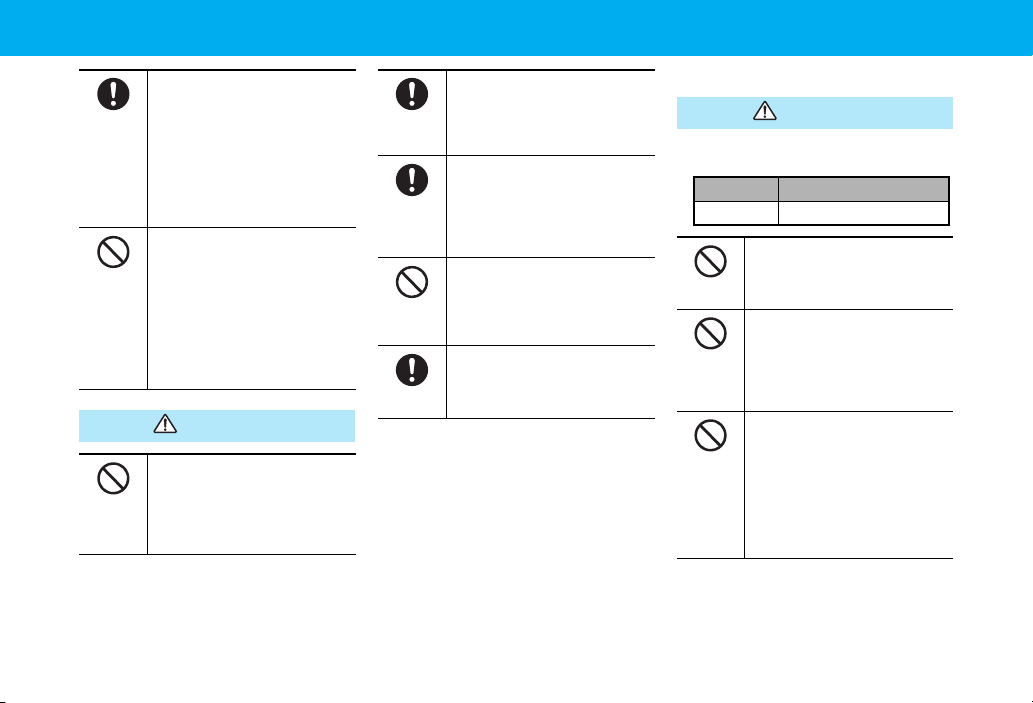Click the warning triangle in left column's blue banner

165,424
